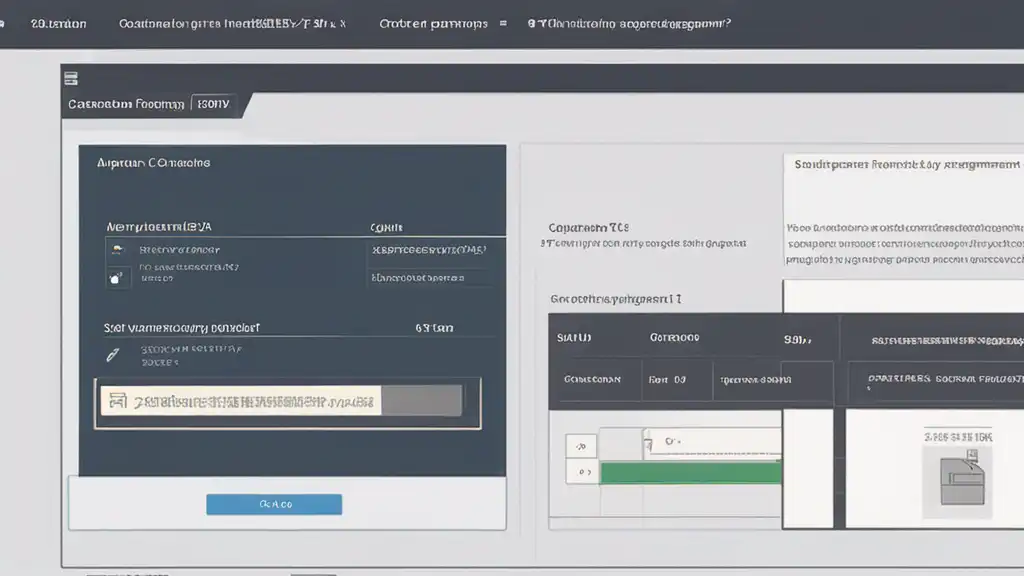Screen dimensions: 1024x576
Task: Open the Crobren purnops menu in the top bar
Action: (x=434, y=24)
